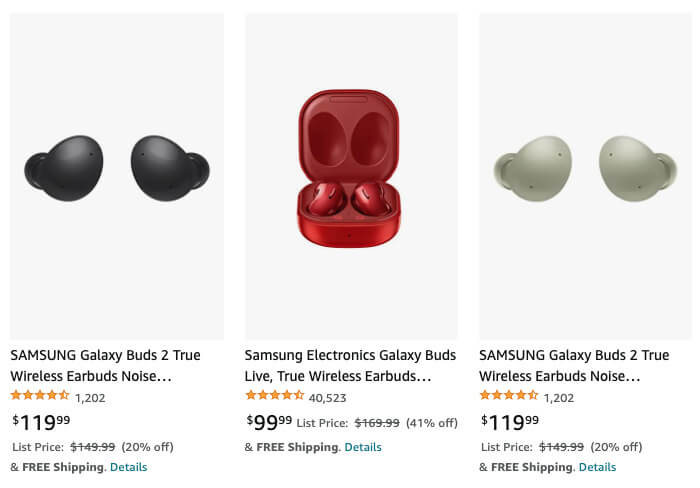Click star rating of Galaxy Buds Live
This screenshot has height=488, width=700.
(x=274, y=396)
